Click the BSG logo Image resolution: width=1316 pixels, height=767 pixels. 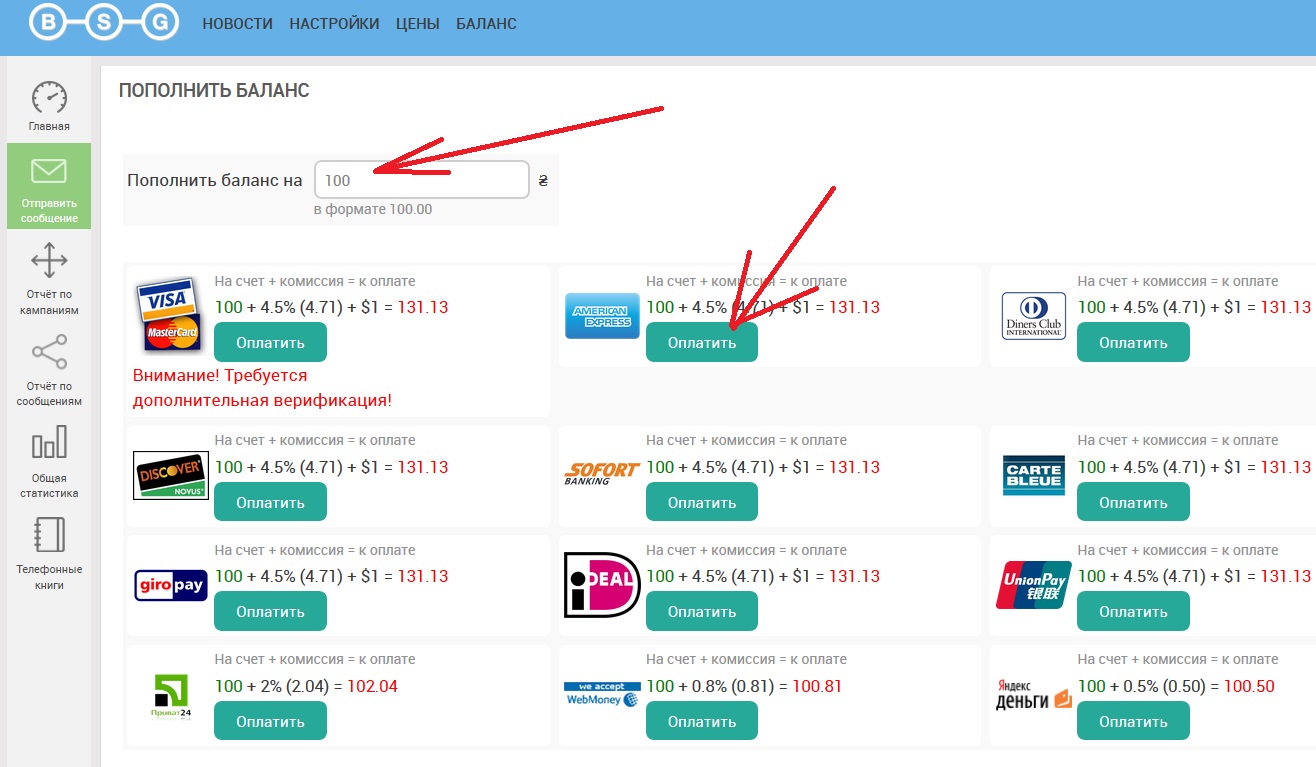click(105, 23)
